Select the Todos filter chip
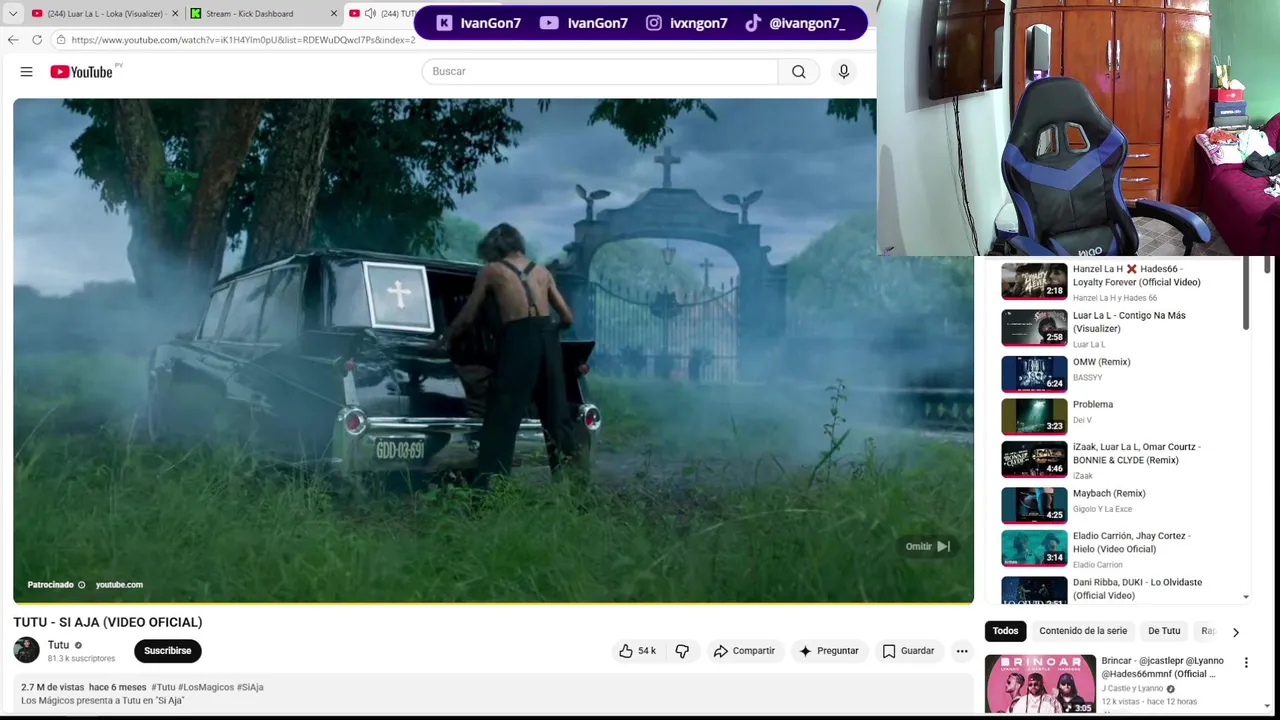 click(1005, 631)
